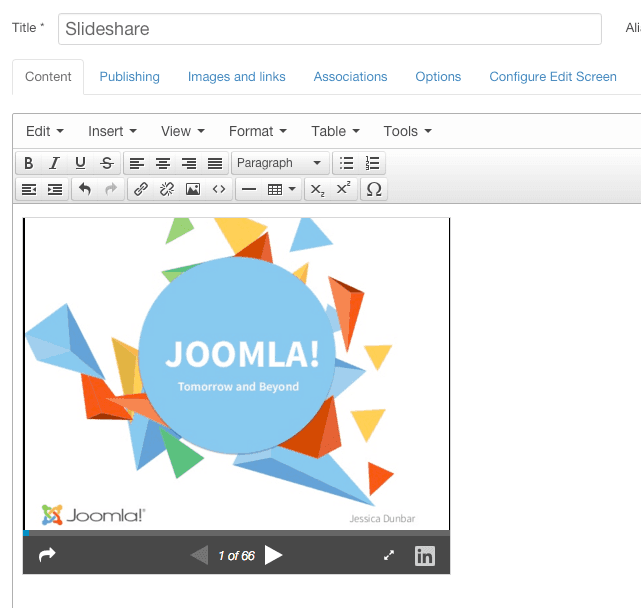Insert or edit link
The height and width of the screenshot is (608, 641).
(141, 189)
